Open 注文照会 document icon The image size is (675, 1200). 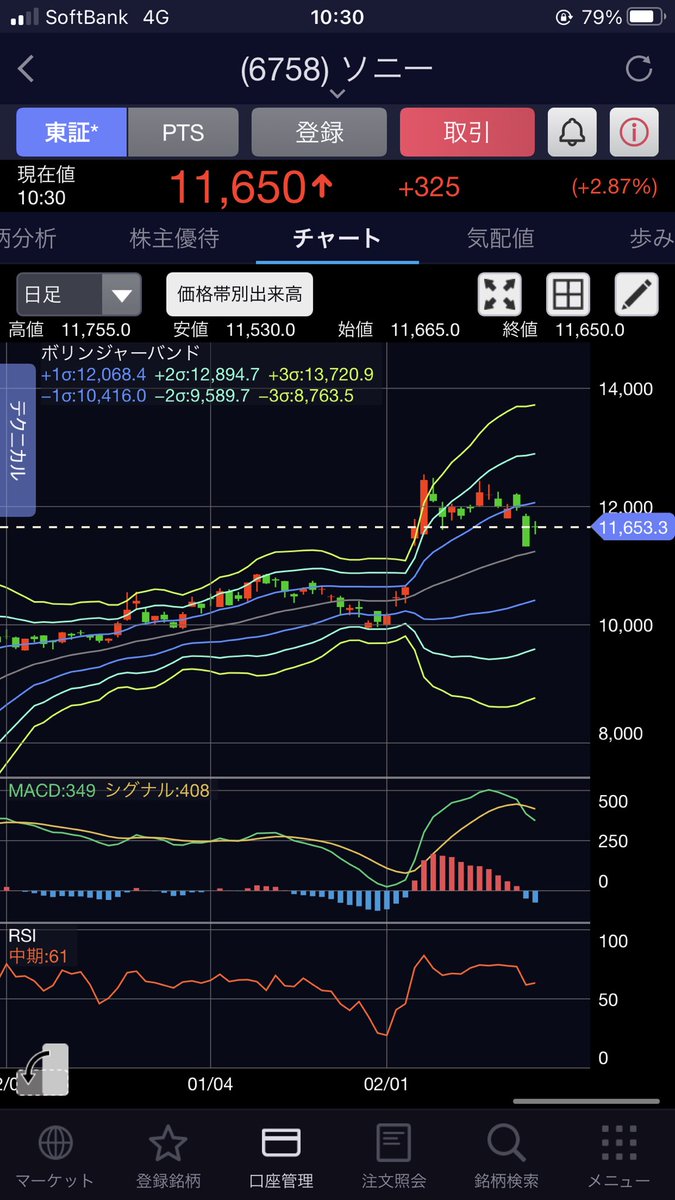[394, 1143]
